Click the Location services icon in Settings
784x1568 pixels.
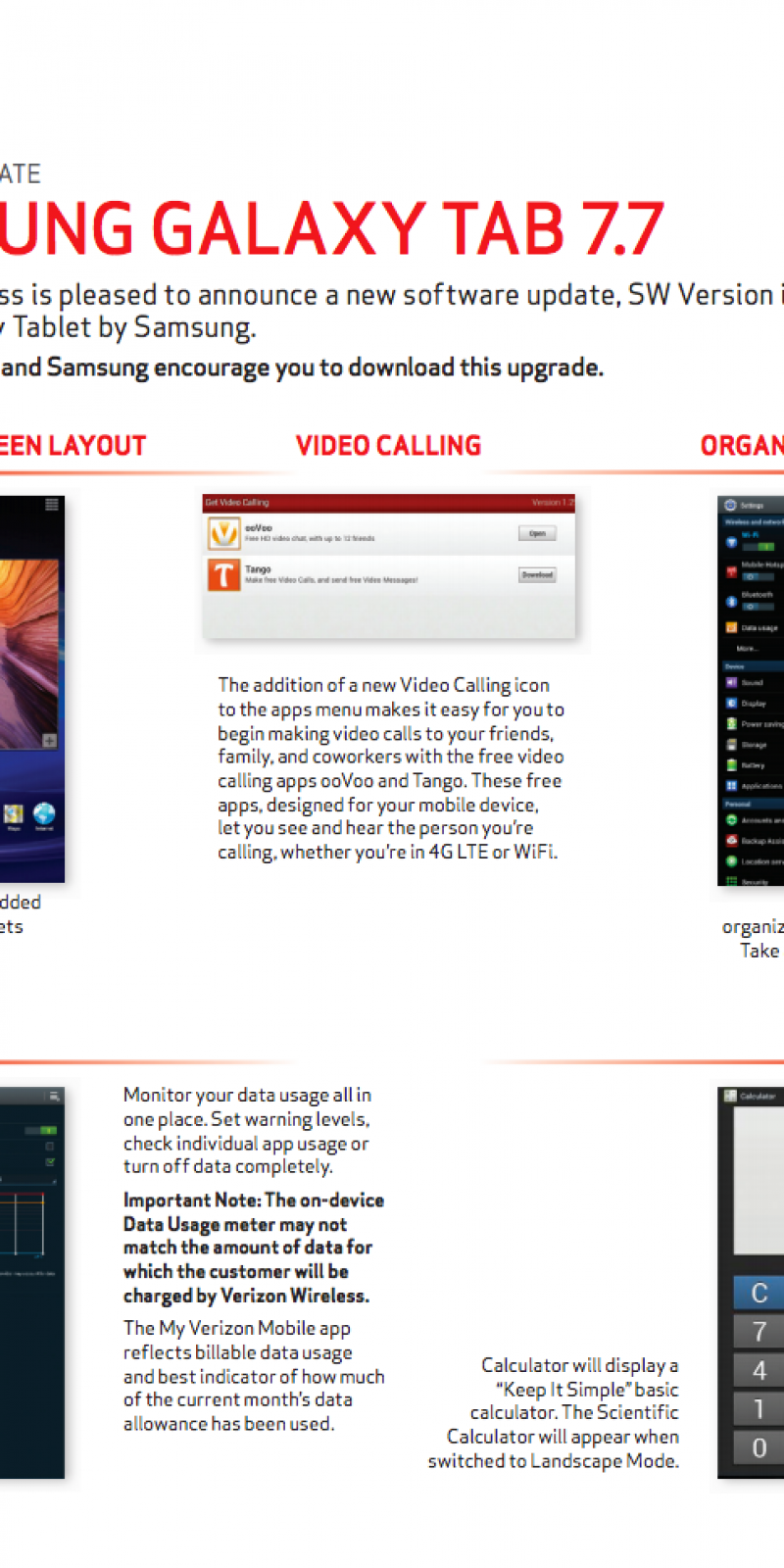pyautogui.click(x=731, y=860)
